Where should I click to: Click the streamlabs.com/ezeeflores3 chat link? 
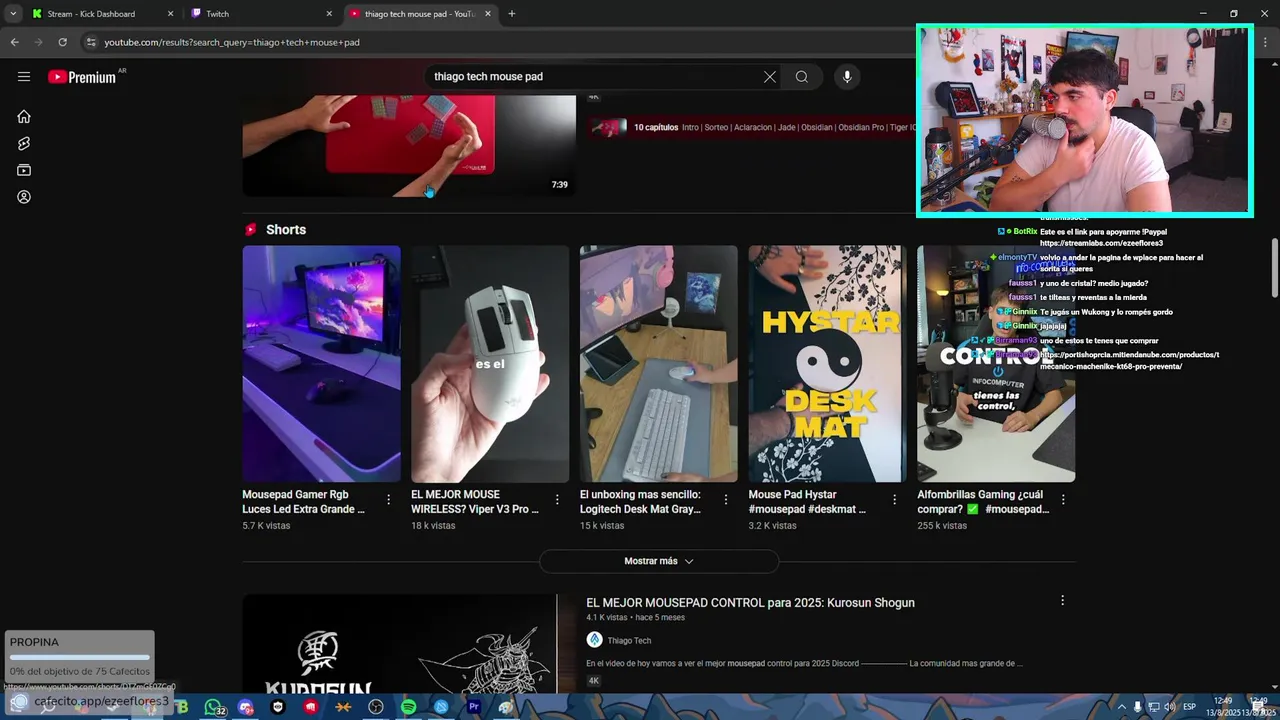[1101, 244]
